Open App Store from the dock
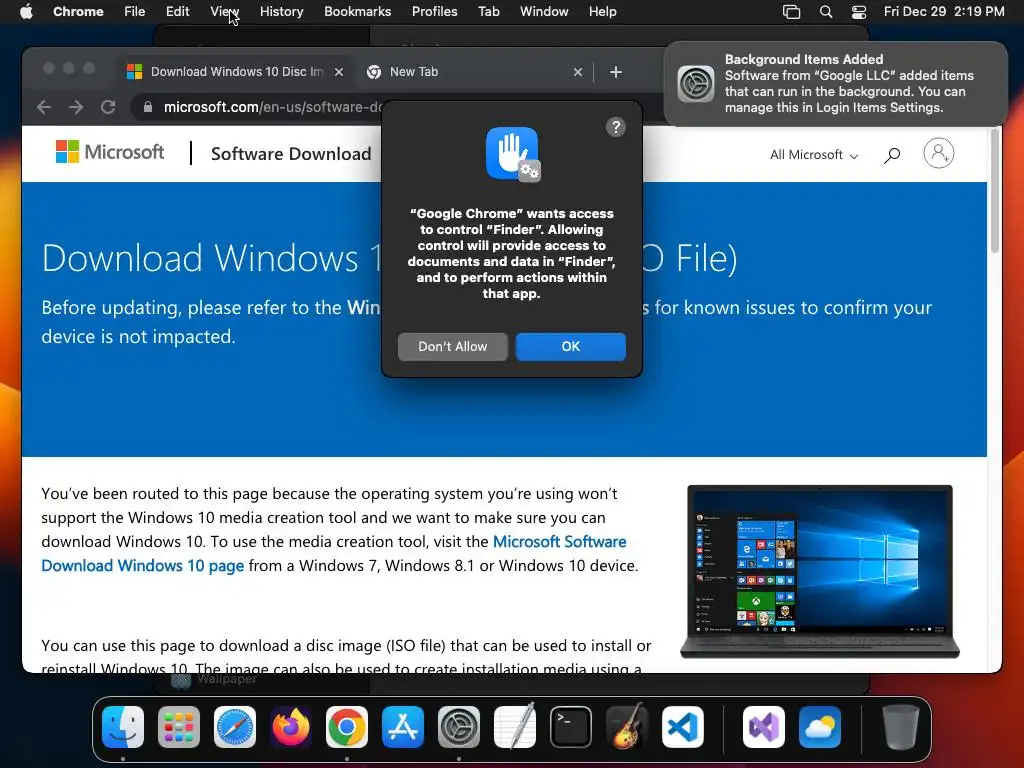1024x768 pixels. 403,727
